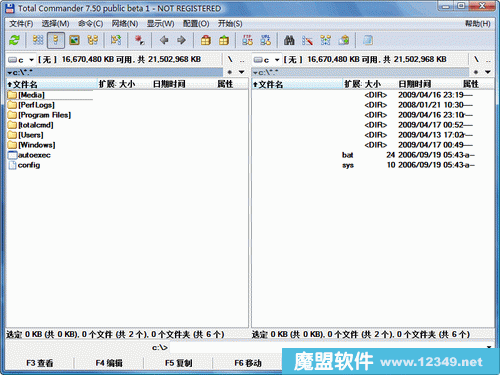Click the red star toolbar icon
This screenshot has height=375, width=500.
pyautogui.click(x=139, y=40)
